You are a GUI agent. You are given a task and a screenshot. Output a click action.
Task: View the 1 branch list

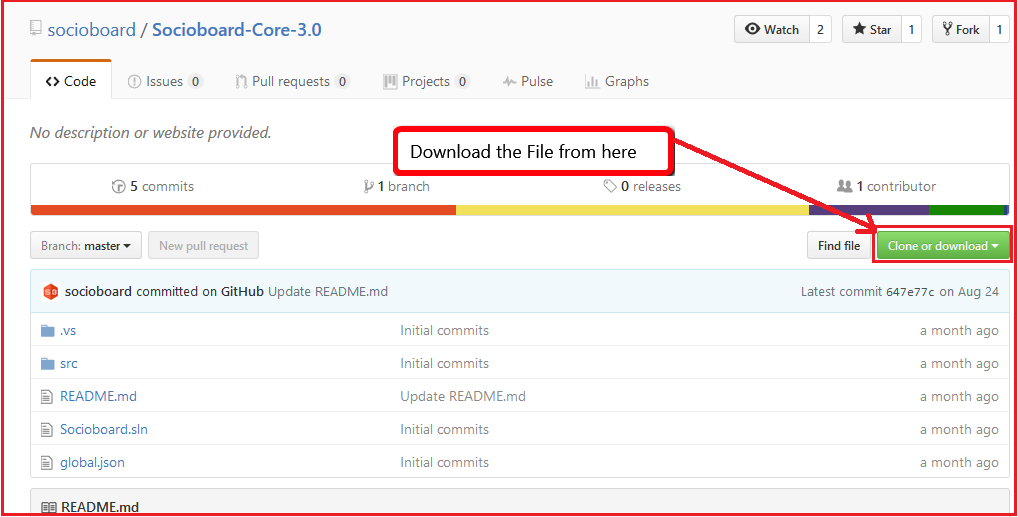tap(397, 186)
